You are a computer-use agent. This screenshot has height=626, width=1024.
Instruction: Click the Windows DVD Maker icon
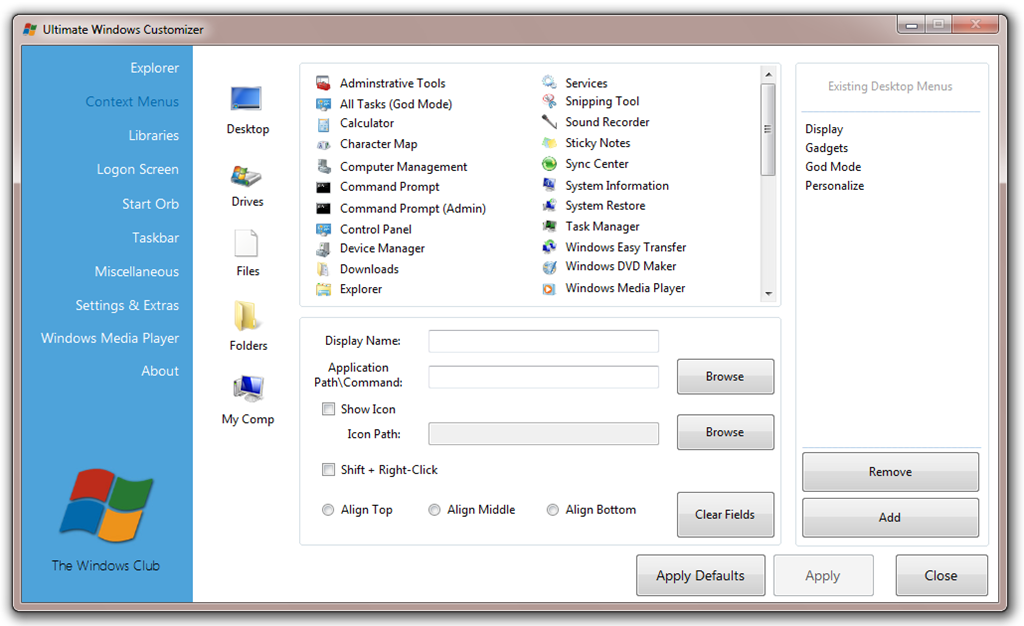[549, 267]
